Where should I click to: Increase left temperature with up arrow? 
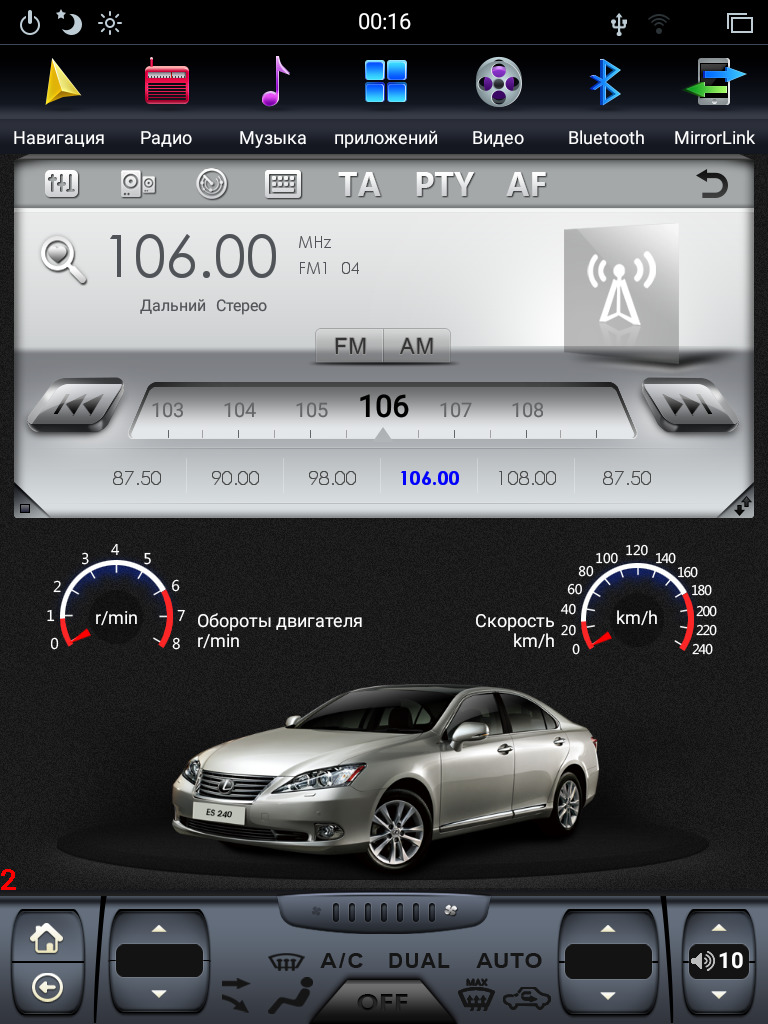tap(159, 929)
